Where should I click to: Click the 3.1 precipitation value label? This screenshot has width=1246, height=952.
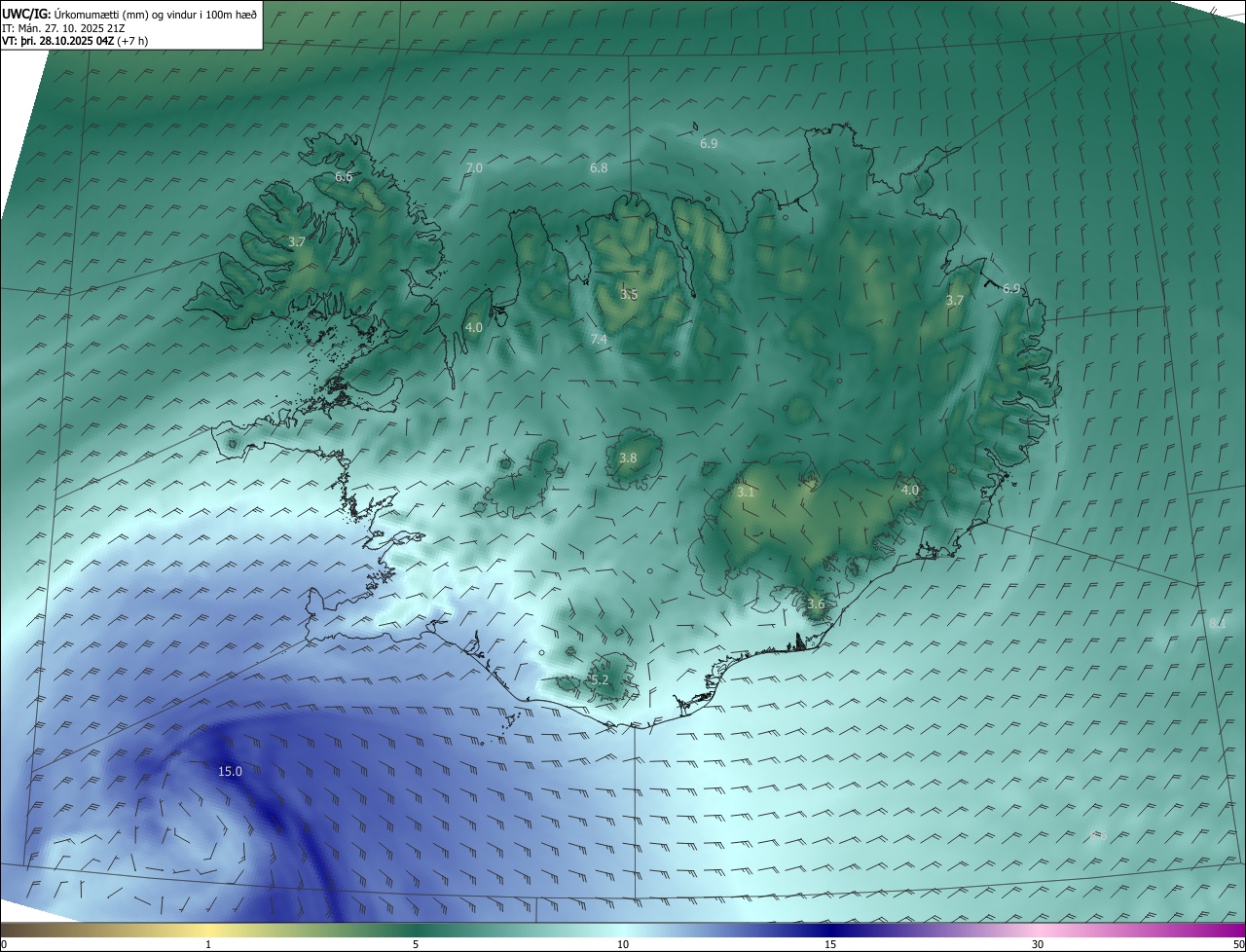coord(746,493)
